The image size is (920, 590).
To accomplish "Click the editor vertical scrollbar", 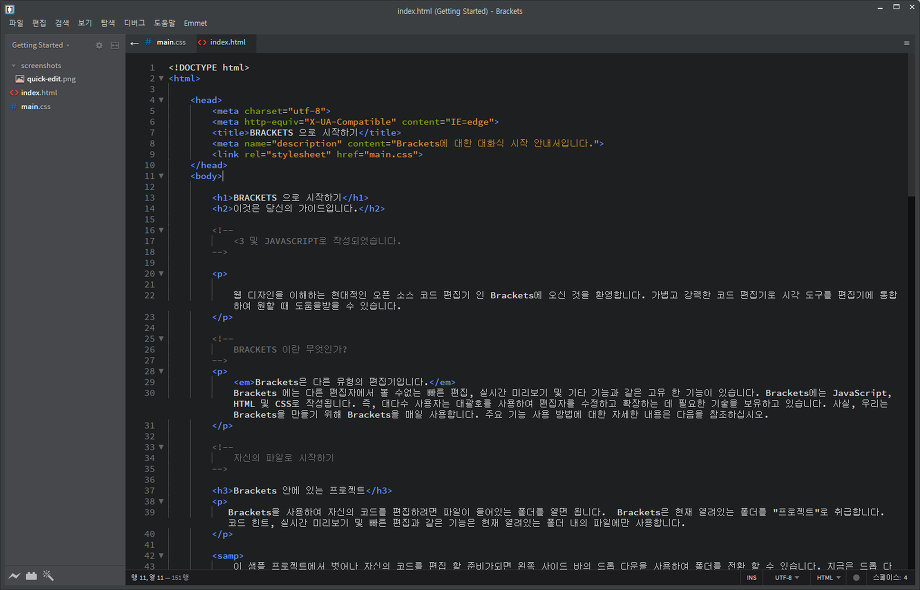I will pos(911,123).
